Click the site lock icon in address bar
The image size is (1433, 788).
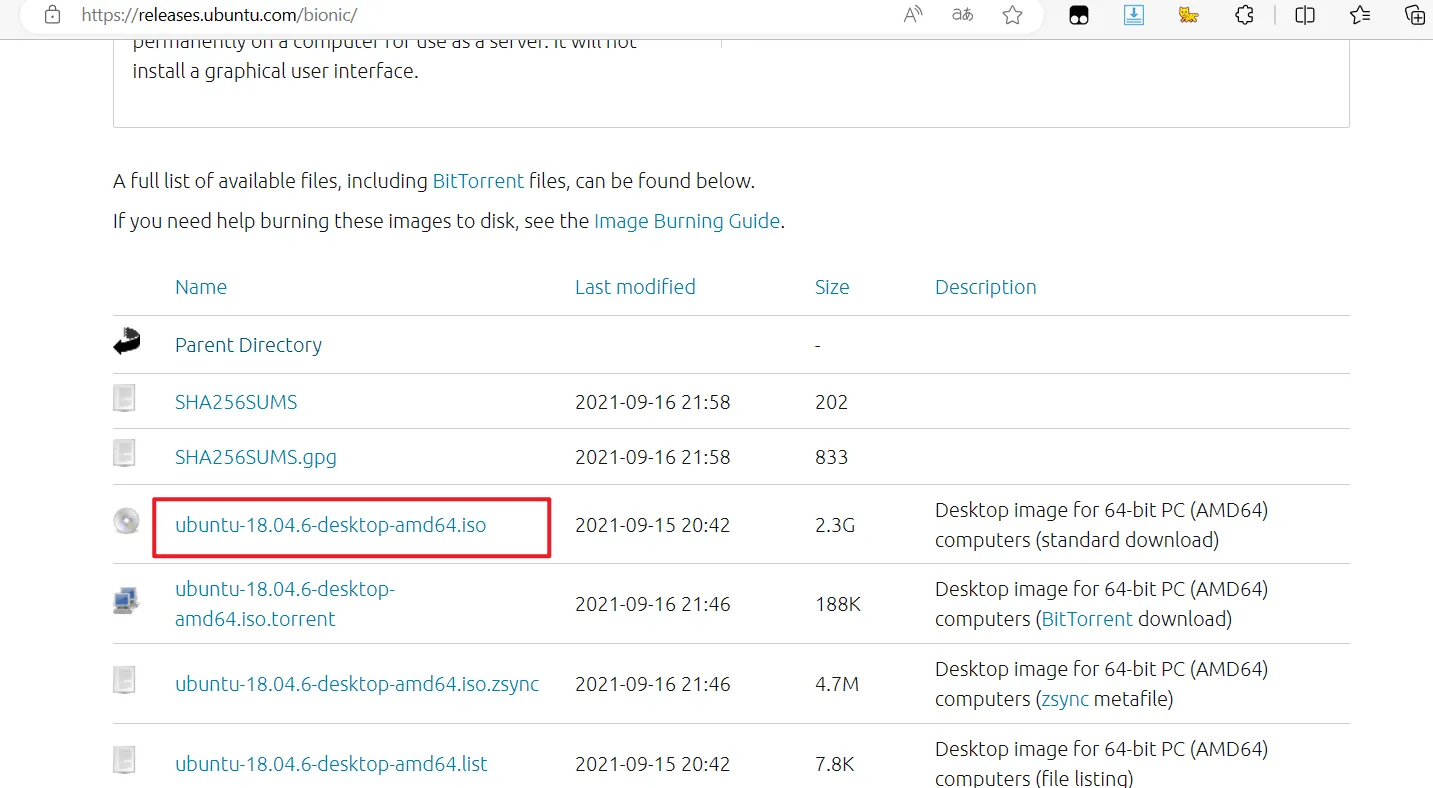52,15
